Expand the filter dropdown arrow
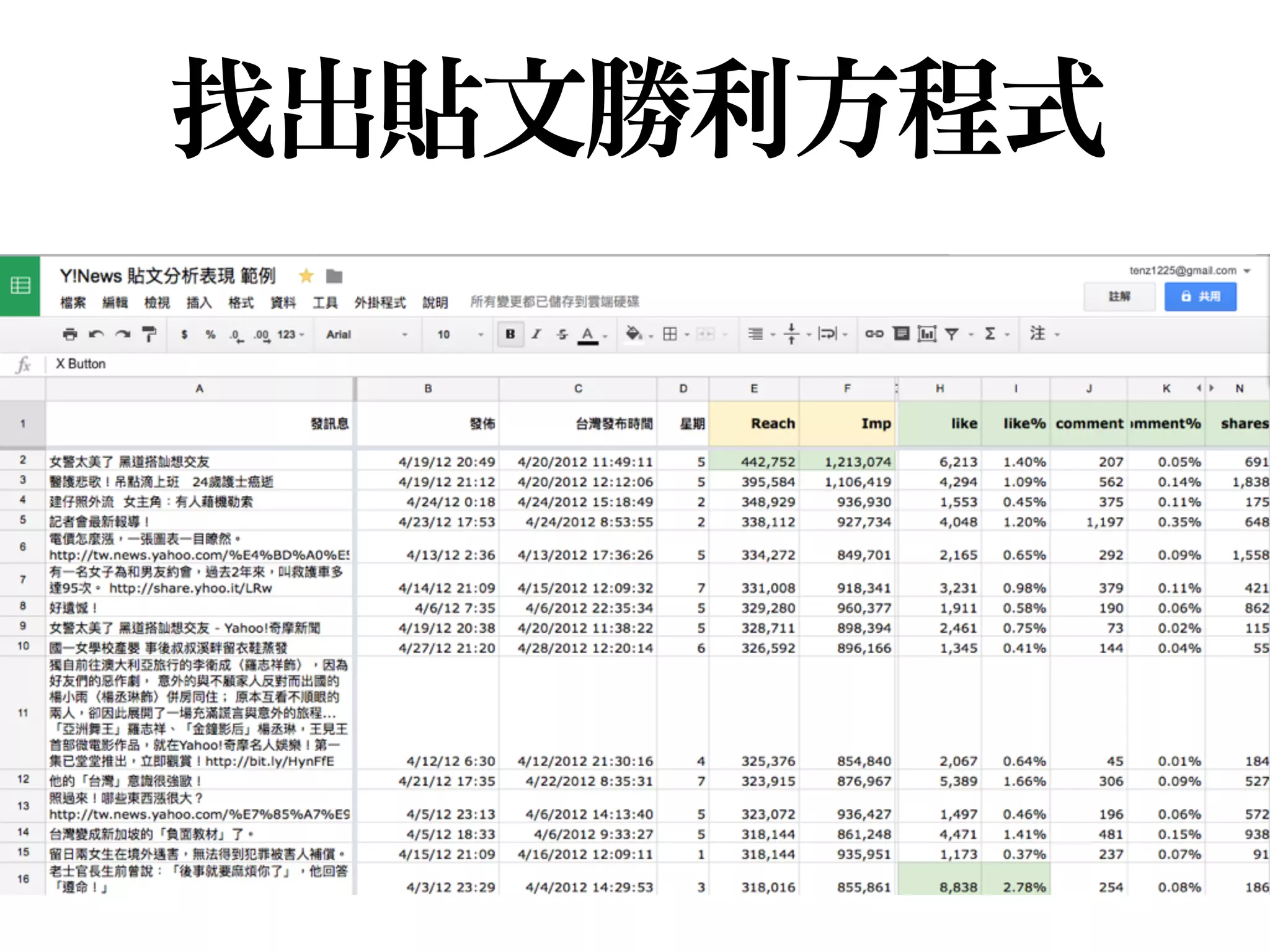This screenshot has width=1270, height=952. point(970,335)
